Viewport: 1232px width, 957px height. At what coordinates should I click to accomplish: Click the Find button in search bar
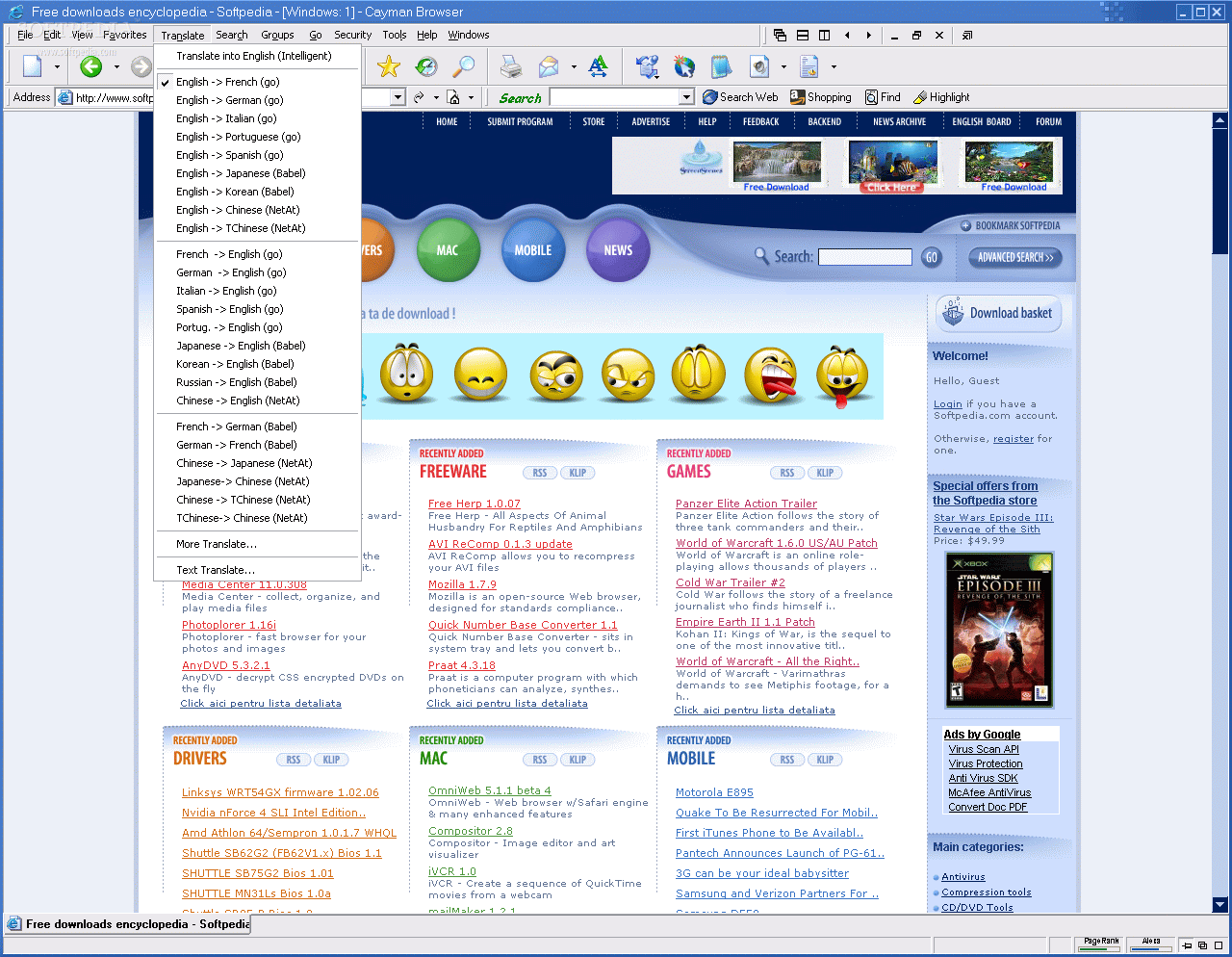click(883, 97)
